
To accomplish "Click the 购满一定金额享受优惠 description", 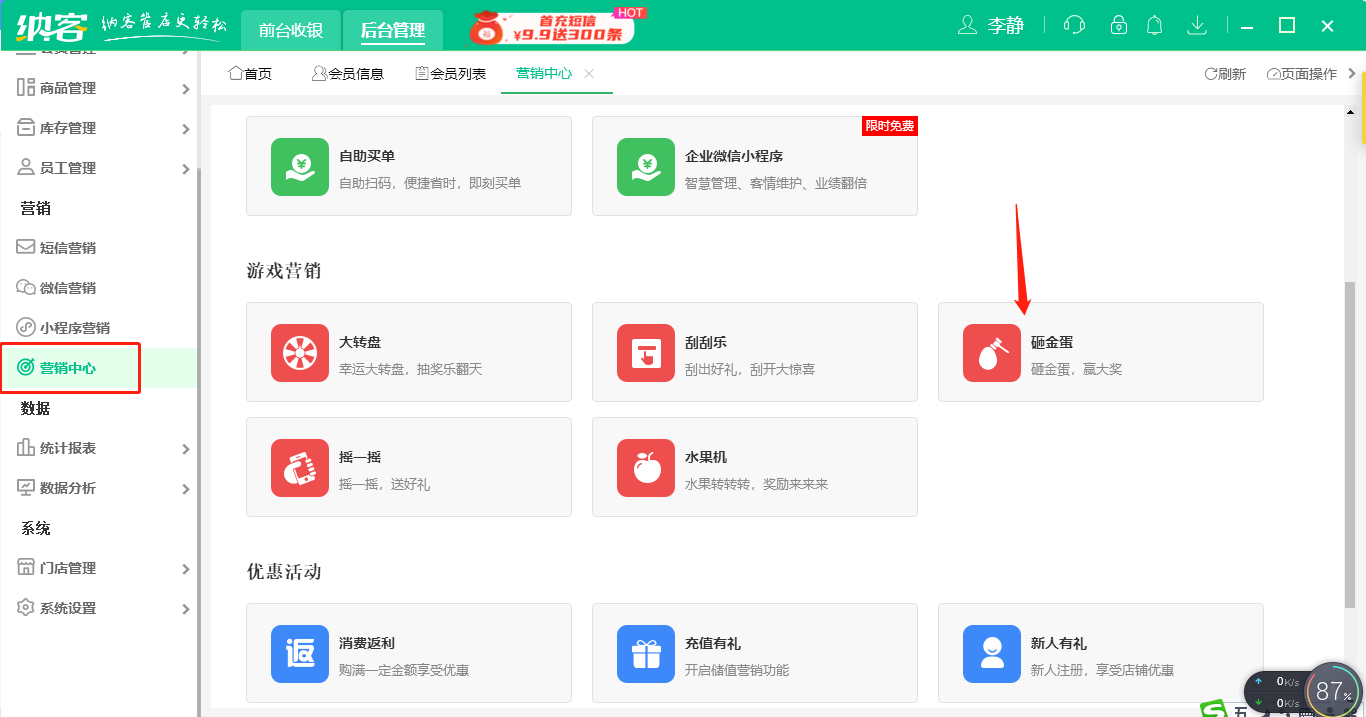I will click(x=404, y=670).
